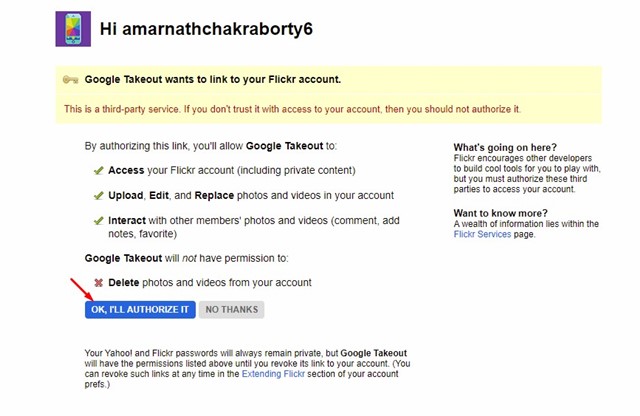Open the Extending Flickr link
Screen dimensions: 640x416
click(x=273, y=374)
